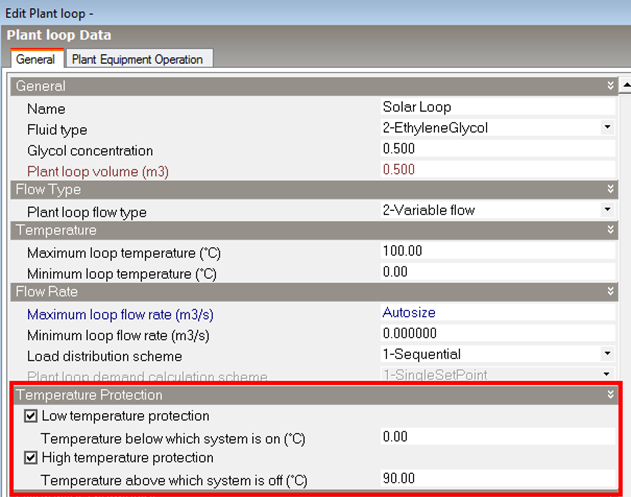Click the Name field Solar Loop
The image size is (631, 497).
(x=497, y=108)
